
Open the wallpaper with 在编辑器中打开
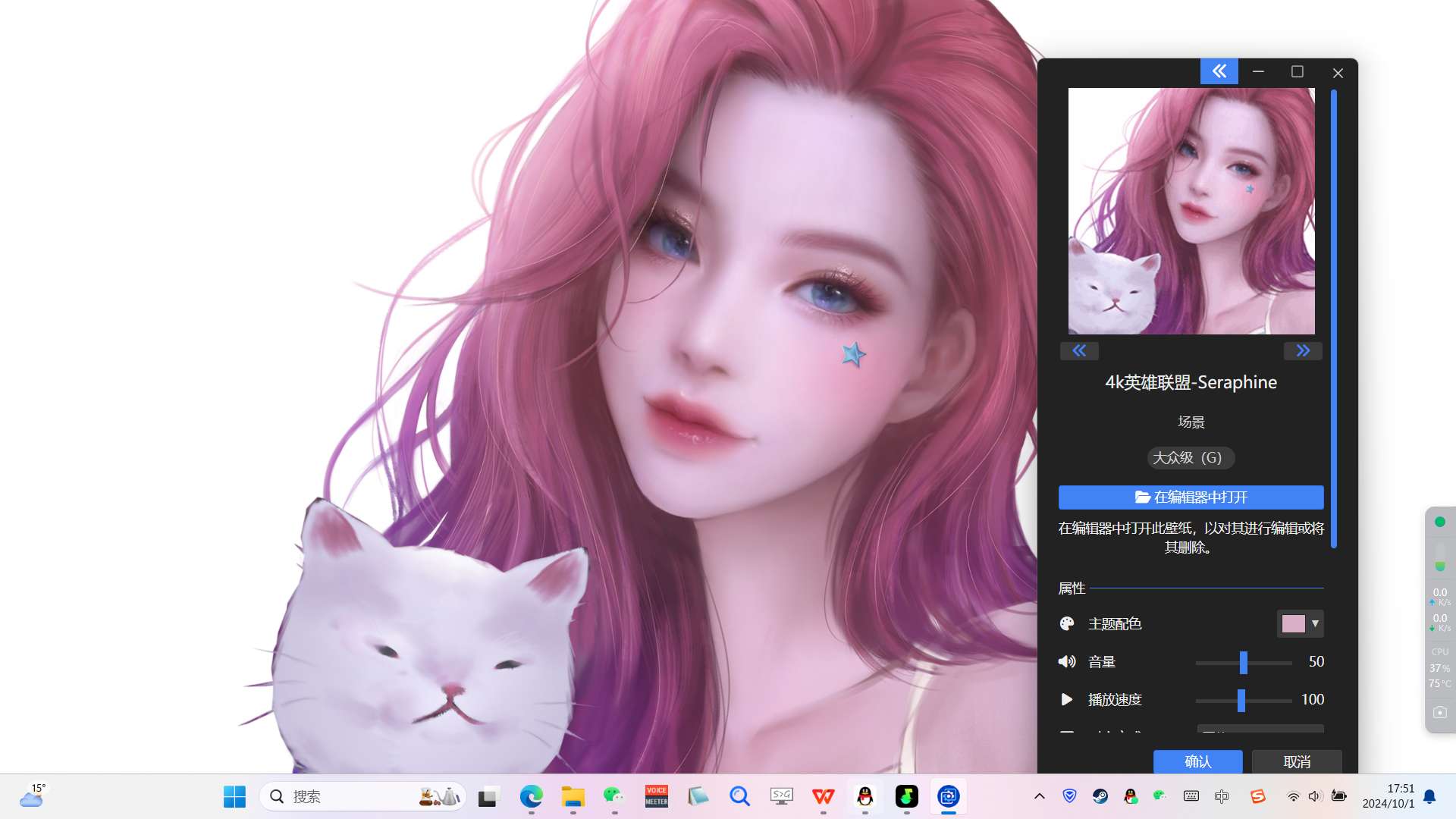coord(1191,497)
